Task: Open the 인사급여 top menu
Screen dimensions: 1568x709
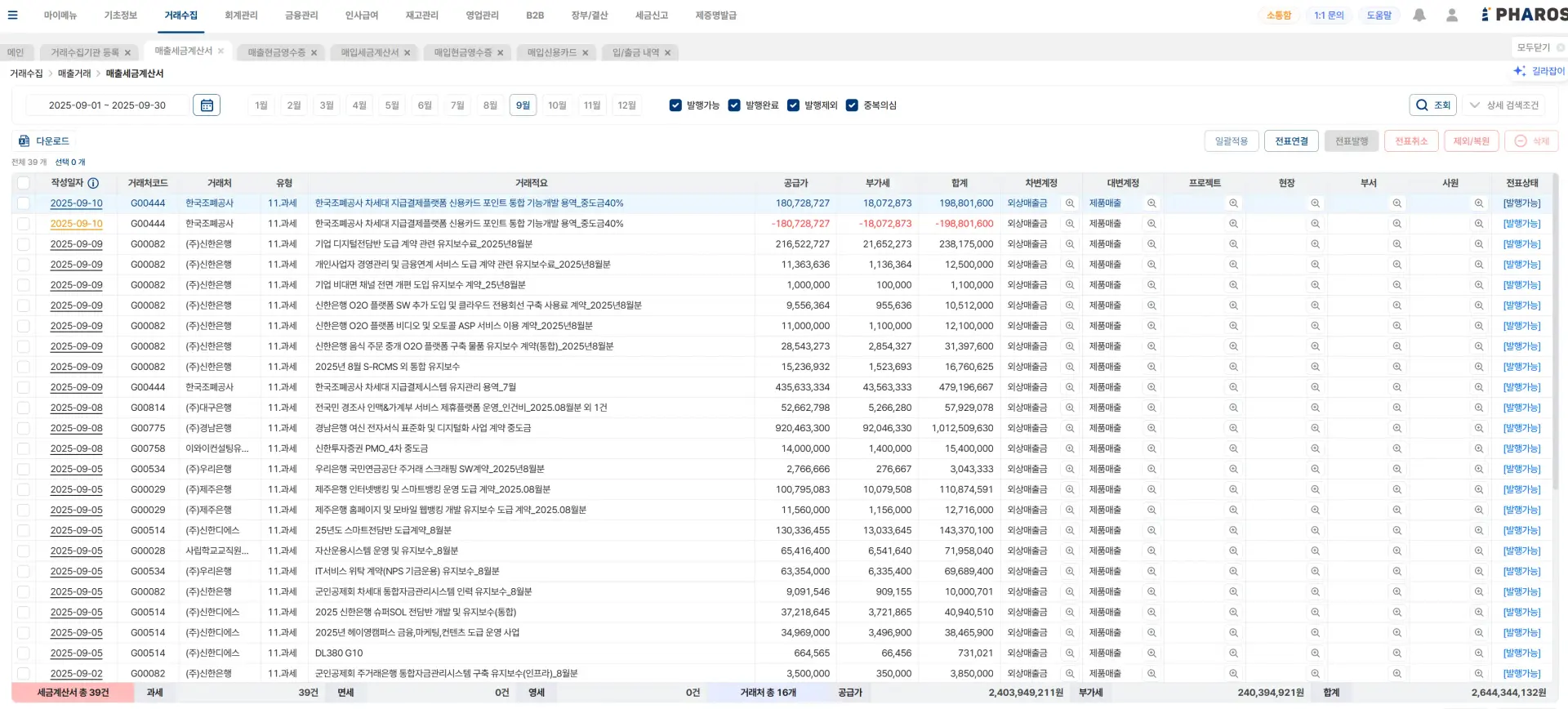Action: (362, 16)
